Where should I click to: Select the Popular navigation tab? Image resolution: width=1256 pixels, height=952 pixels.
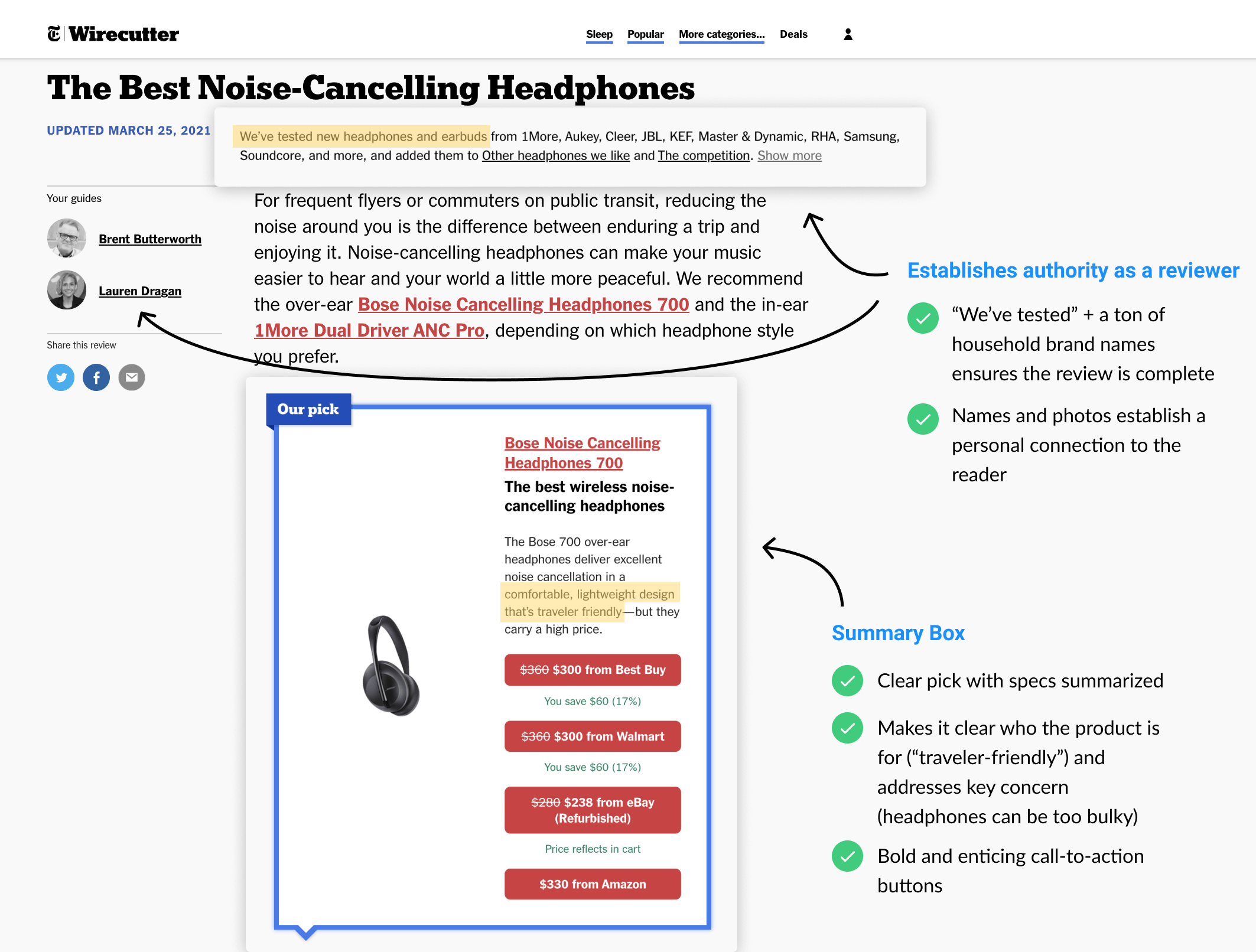click(645, 34)
